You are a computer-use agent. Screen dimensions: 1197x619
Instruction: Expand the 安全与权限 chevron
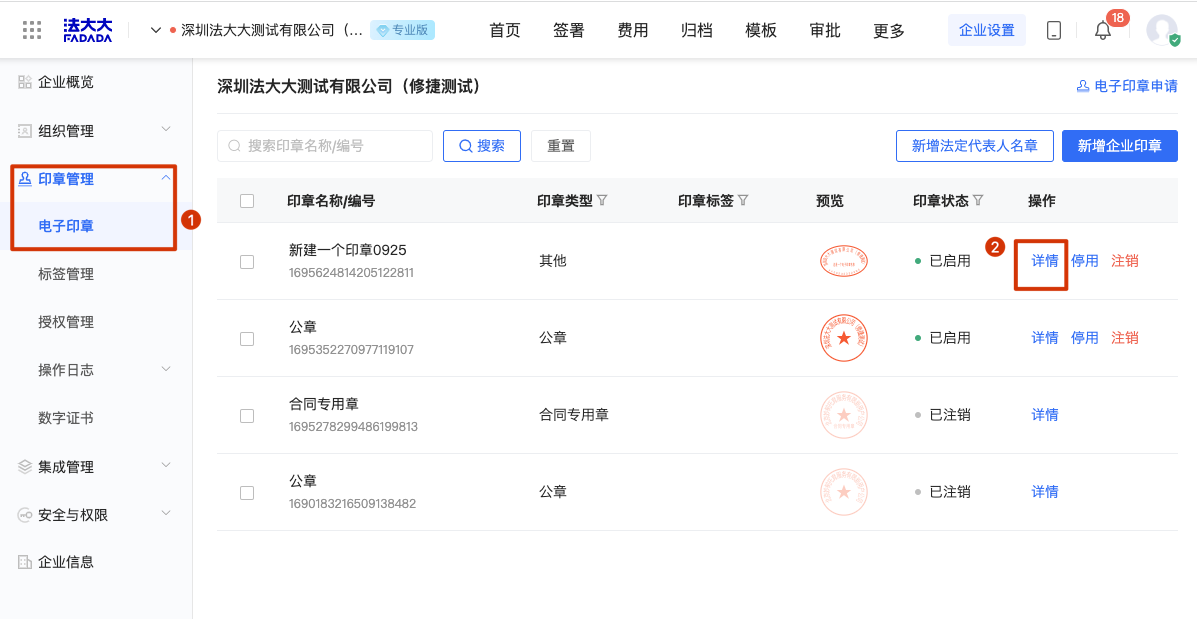click(166, 514)
